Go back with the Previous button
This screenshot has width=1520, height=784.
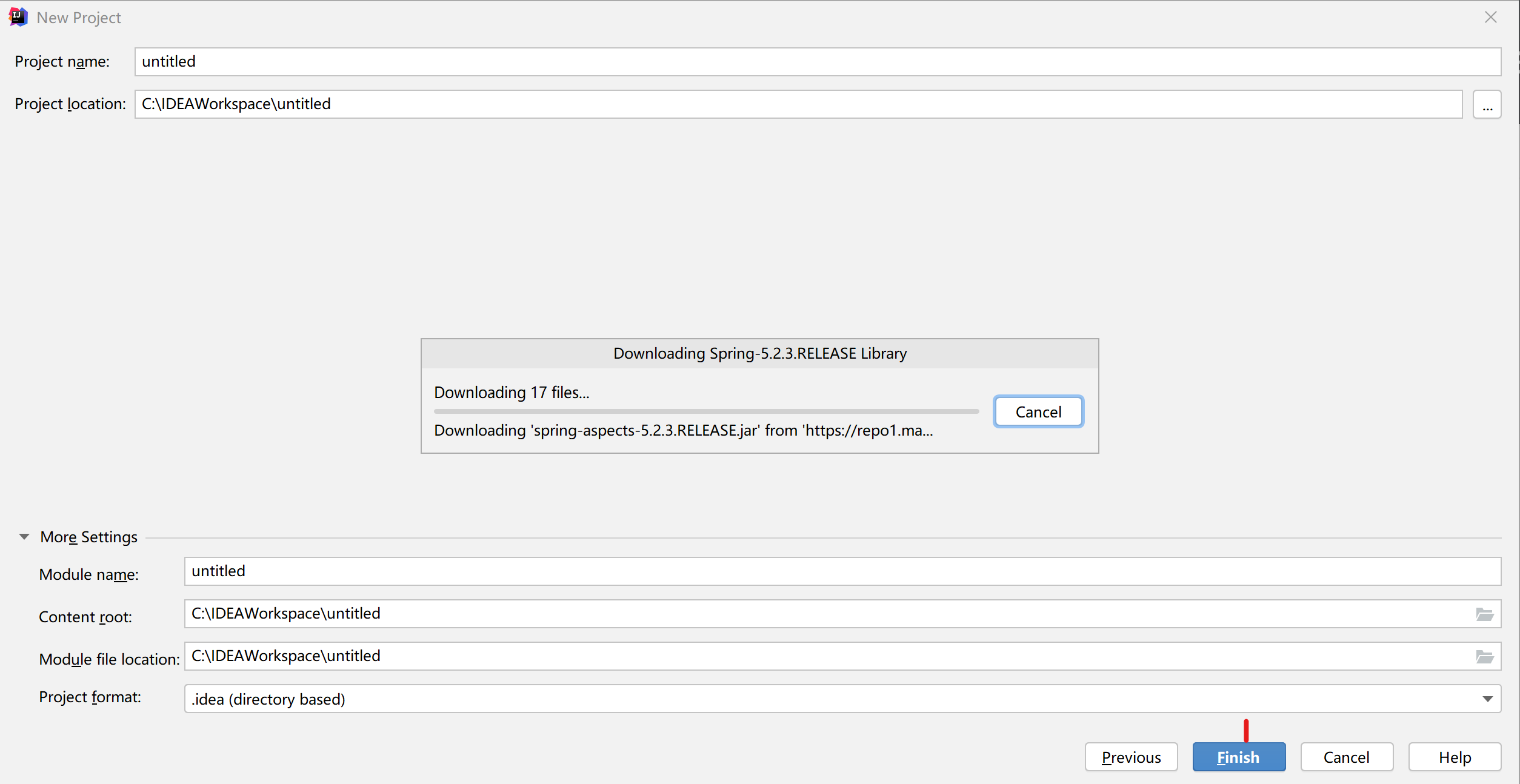[1131, 757]
